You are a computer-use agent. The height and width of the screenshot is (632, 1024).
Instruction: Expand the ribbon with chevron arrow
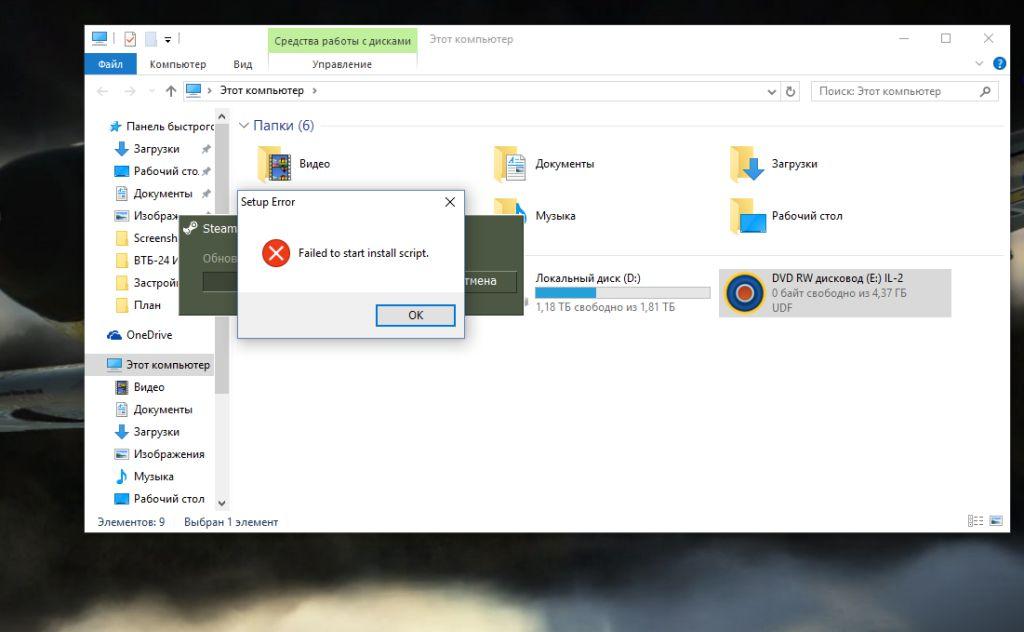click(979, 63)
